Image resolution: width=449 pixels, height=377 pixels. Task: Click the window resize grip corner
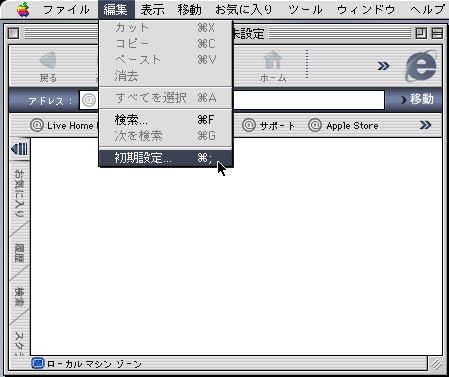[x=436, y=364]
